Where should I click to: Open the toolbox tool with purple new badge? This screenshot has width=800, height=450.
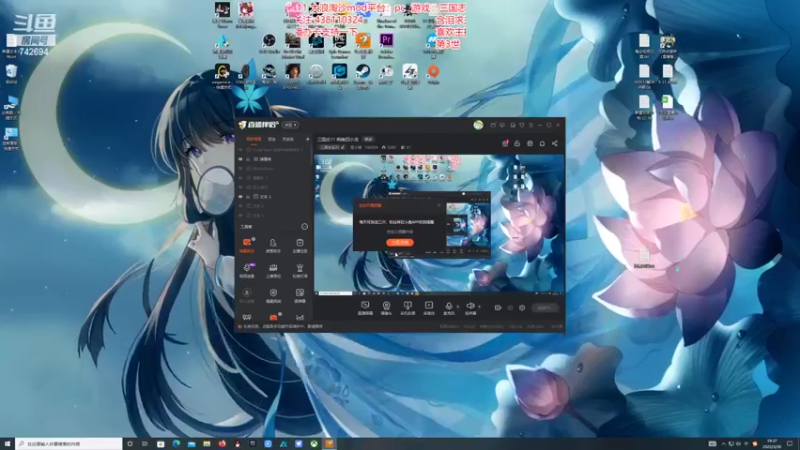[x=247, y=270]
